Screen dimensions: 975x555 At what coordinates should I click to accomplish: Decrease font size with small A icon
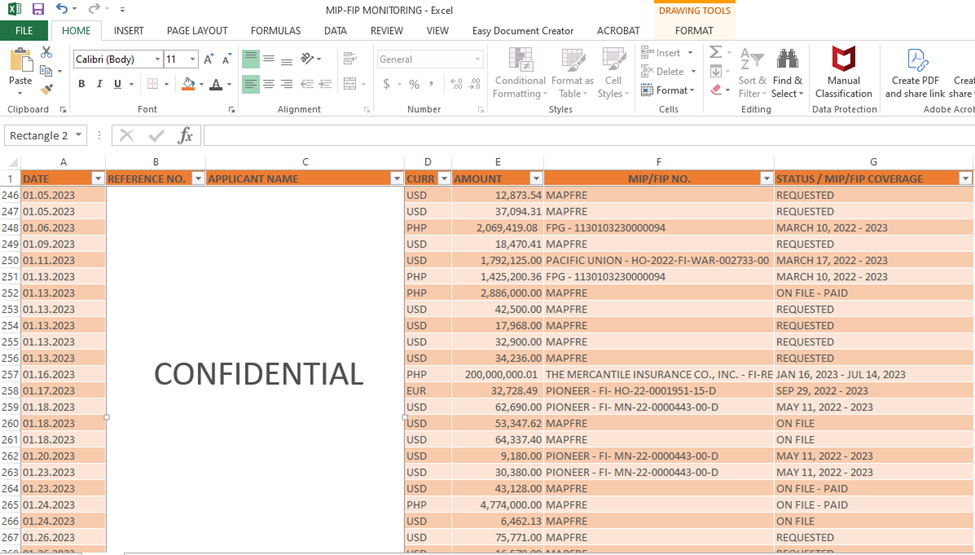tap(226, 59)
